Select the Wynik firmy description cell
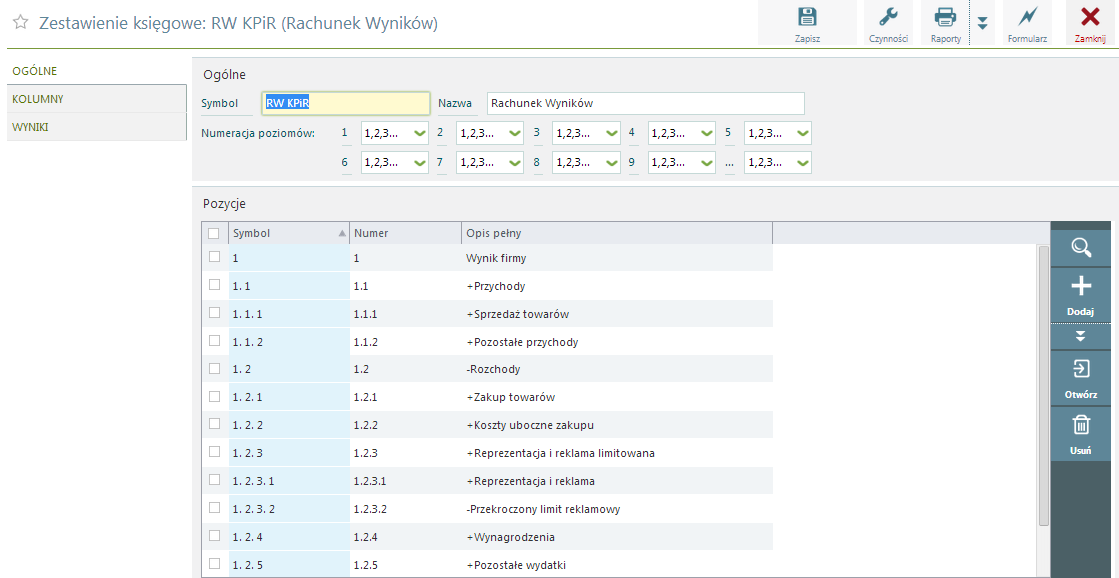Screen dimensions: 1119x578 point(617,258)
